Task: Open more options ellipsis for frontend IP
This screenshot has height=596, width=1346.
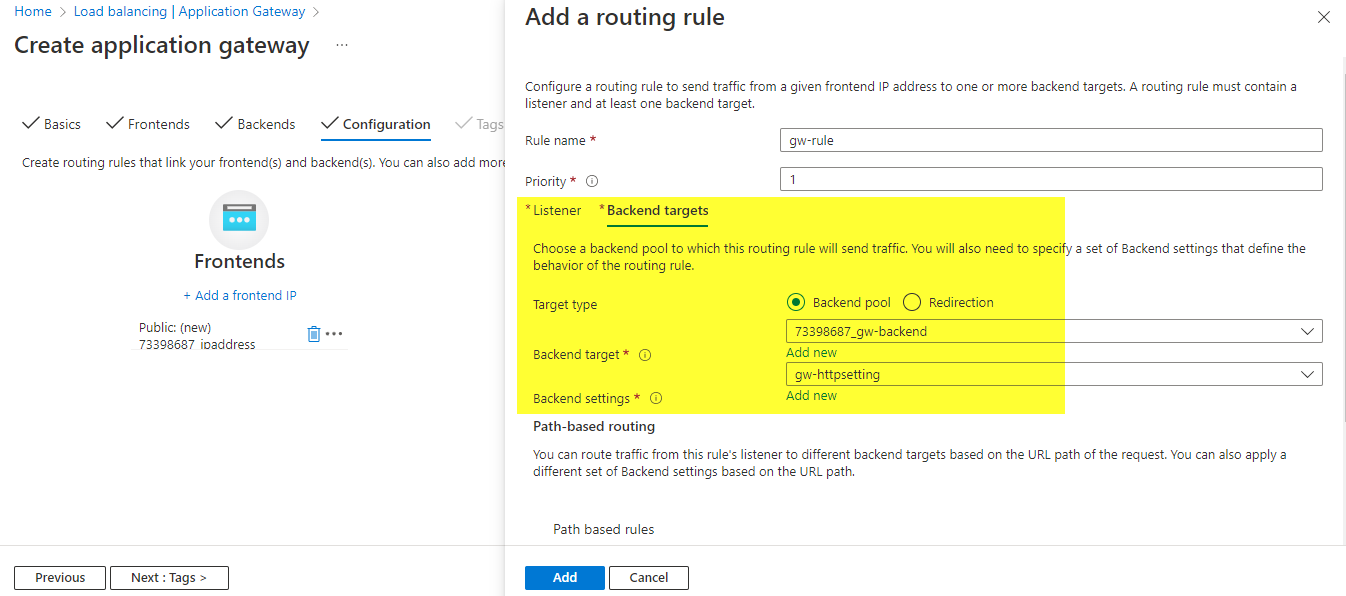Action: tap(334, 334)
